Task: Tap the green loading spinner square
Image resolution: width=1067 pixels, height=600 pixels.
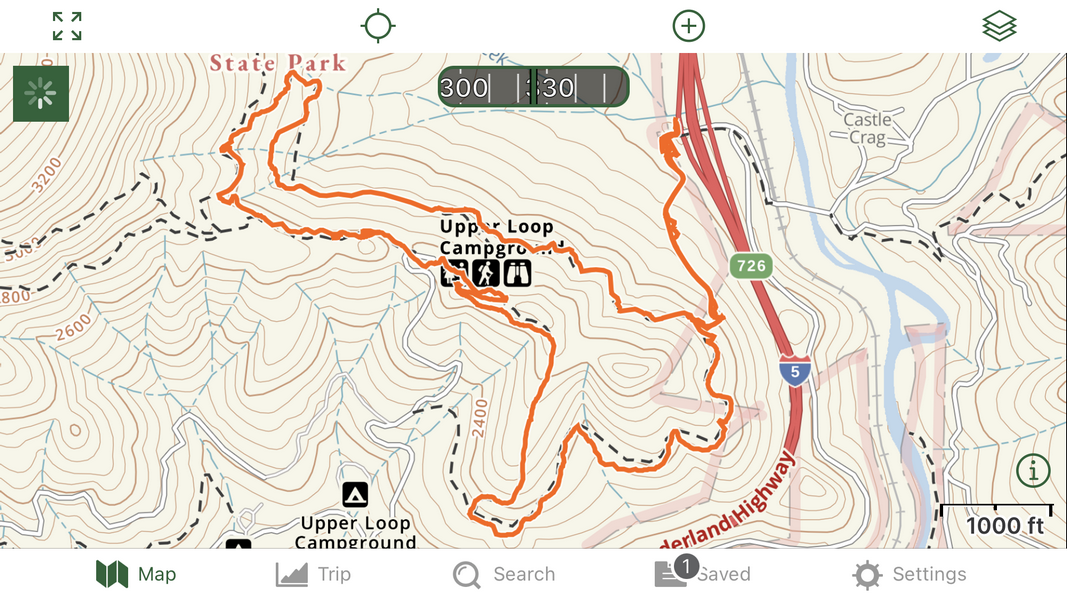Action: [41, 93]
